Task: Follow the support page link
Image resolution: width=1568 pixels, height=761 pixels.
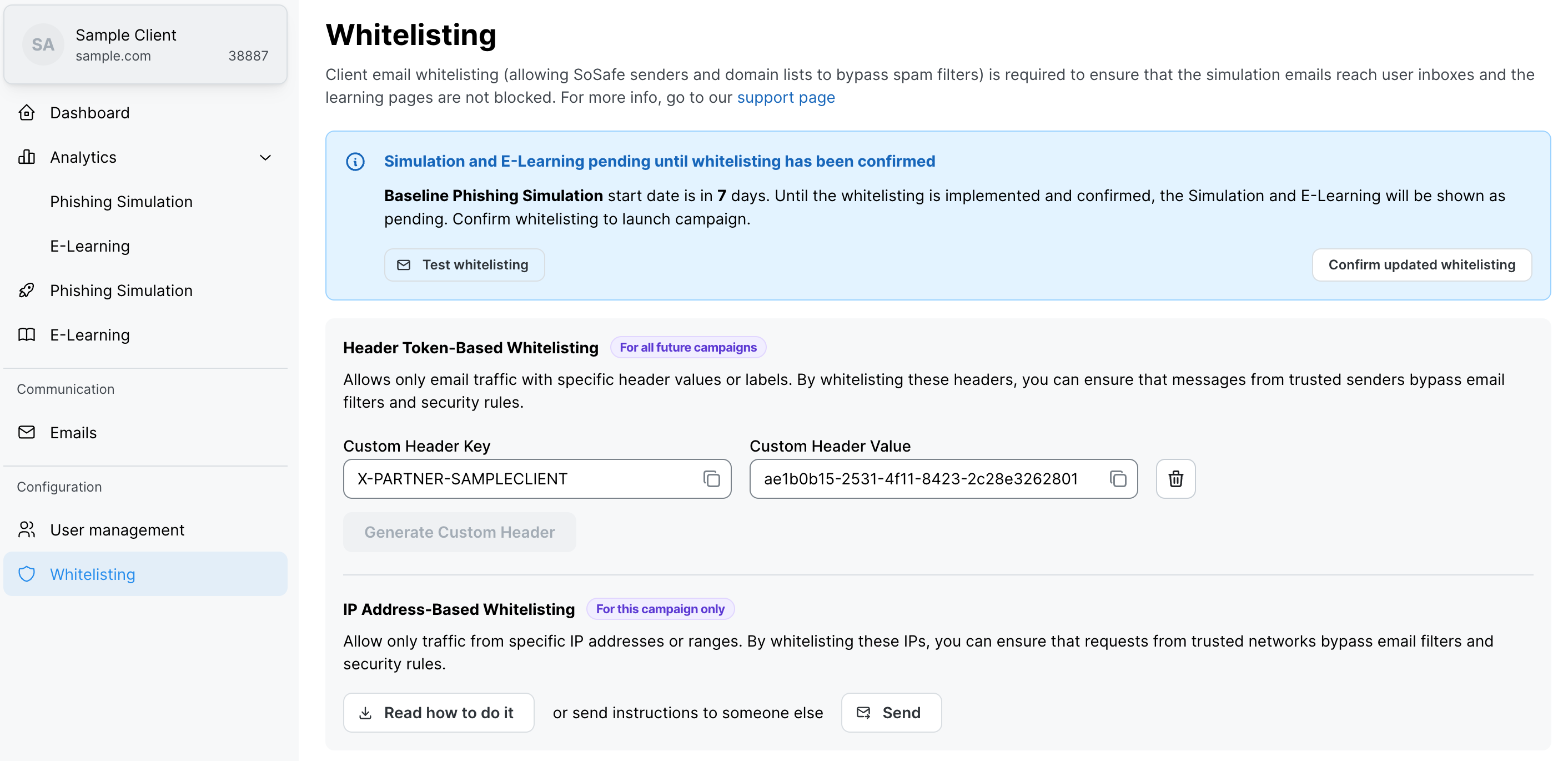Action: [785, 97]
